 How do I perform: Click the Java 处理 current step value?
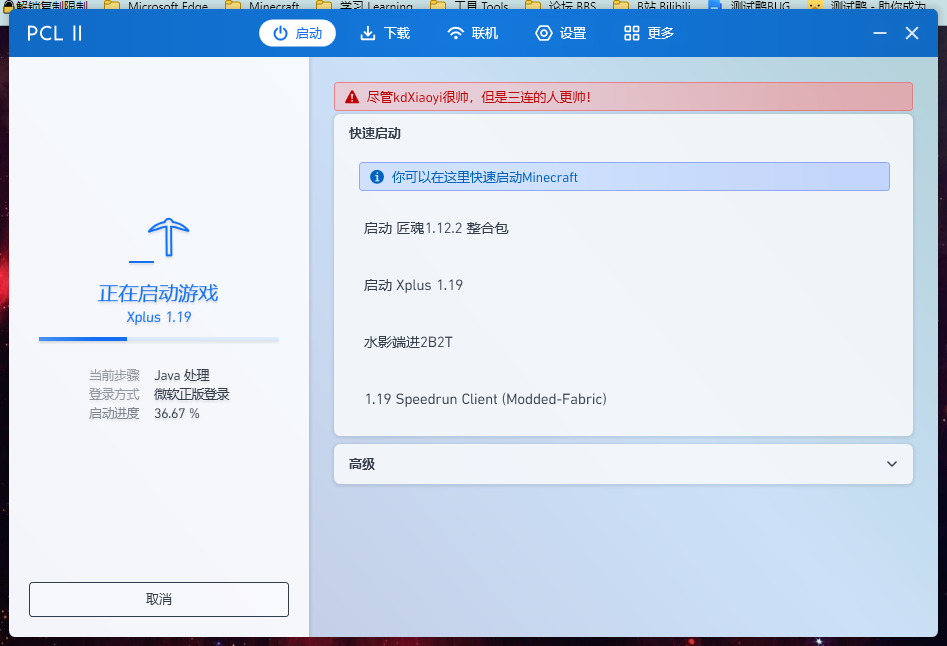(182, 376)
